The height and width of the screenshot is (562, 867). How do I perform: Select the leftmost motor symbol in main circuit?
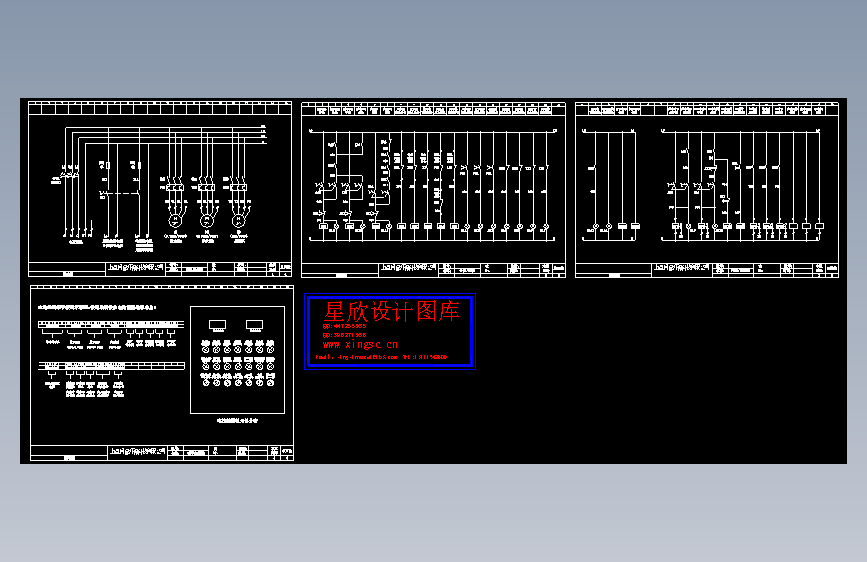point(175,220)
